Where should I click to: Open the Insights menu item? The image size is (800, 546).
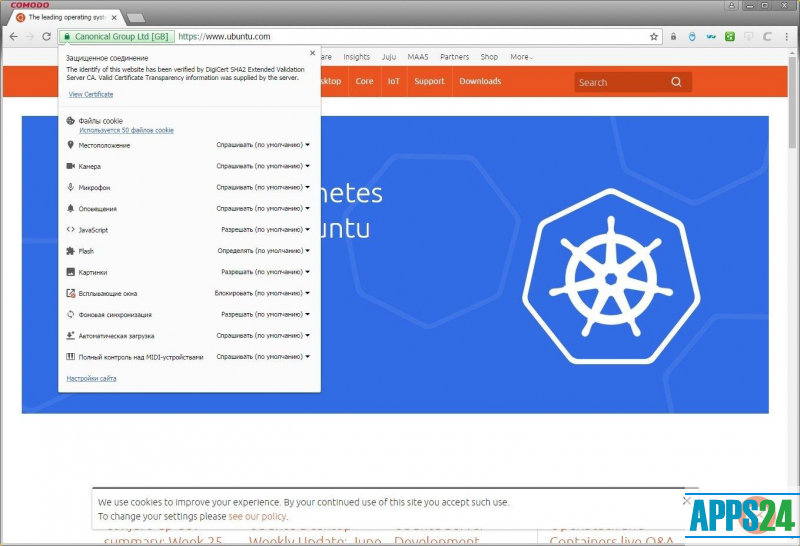coord(357,57)
